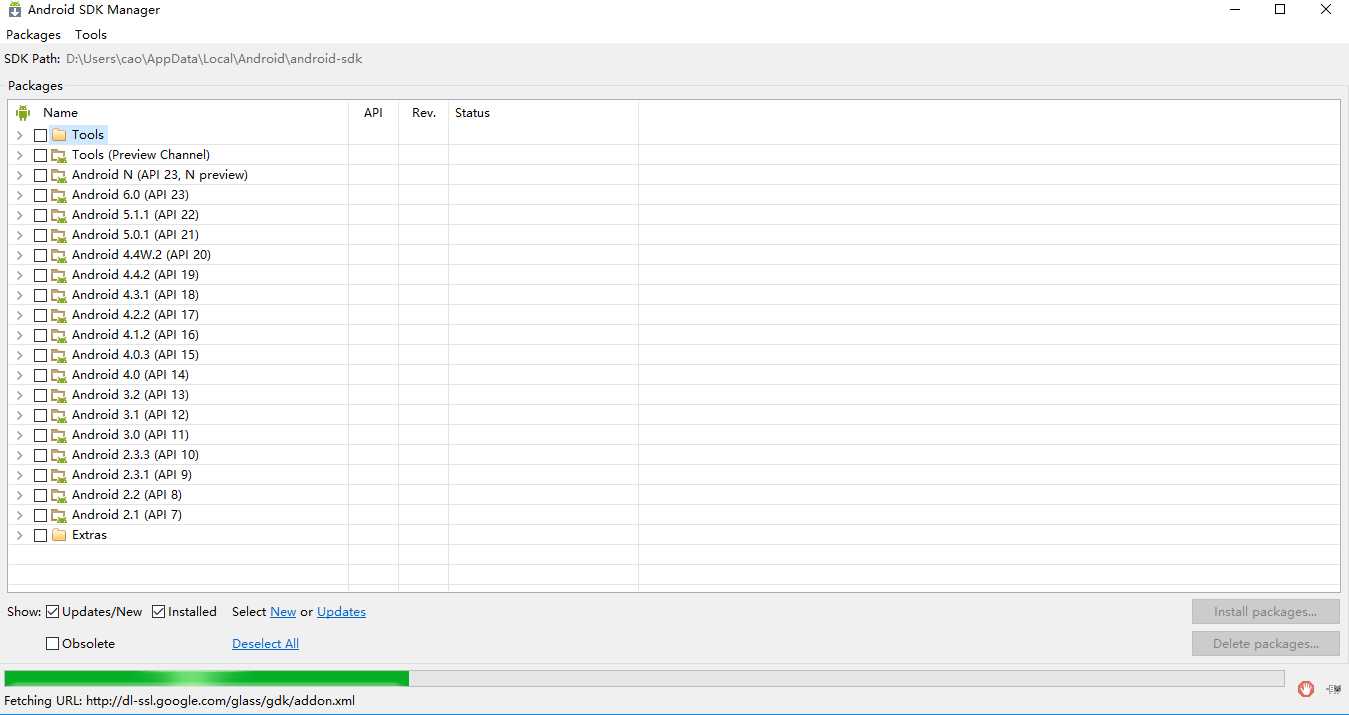Screen dimensions: 1349x715
Task: Click the Android 6.0 (API 23) folder icon
Action: (x=59, y=195)
